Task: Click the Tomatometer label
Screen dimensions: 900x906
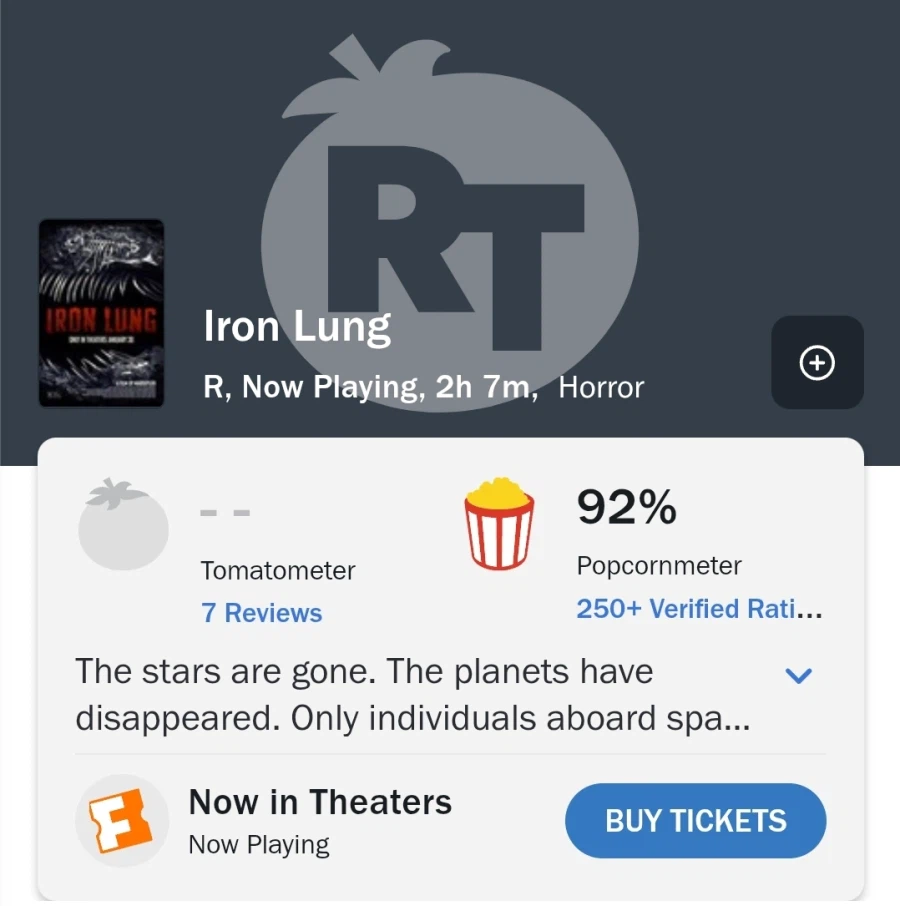Action: coord(278,571)
